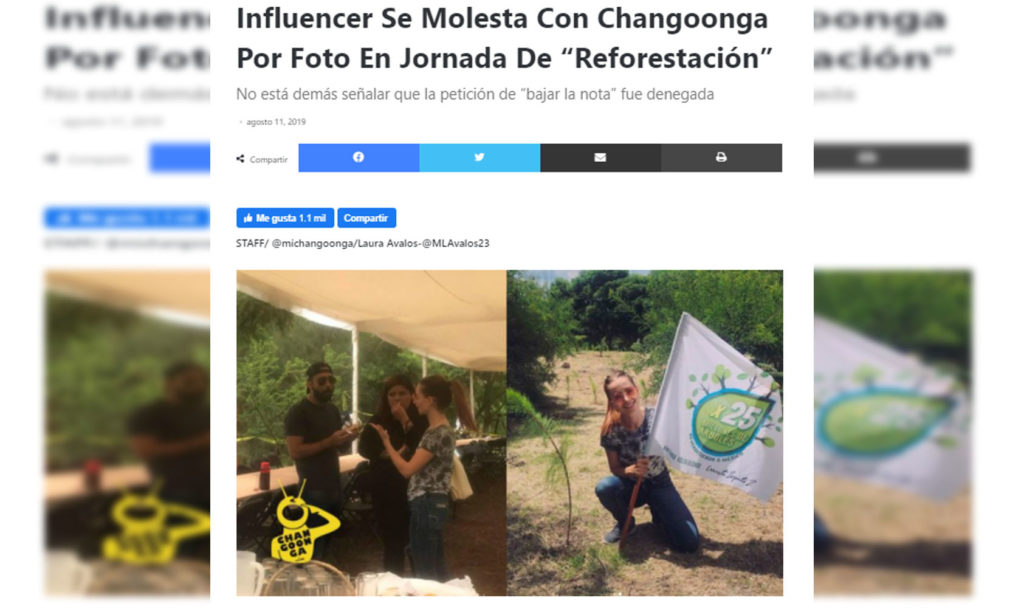Share the article on Twitter

tap(479, 157)
